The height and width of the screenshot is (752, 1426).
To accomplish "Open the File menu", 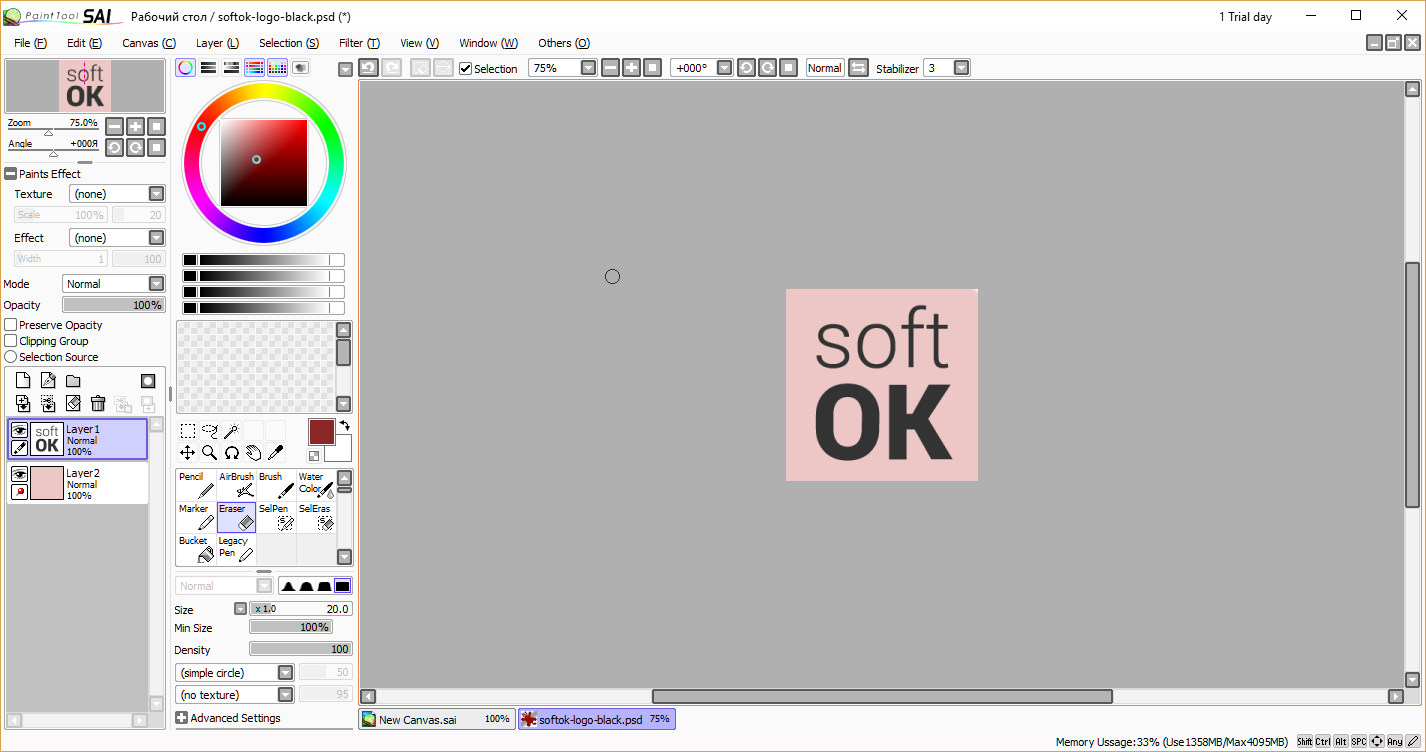I will pos(30,43).
